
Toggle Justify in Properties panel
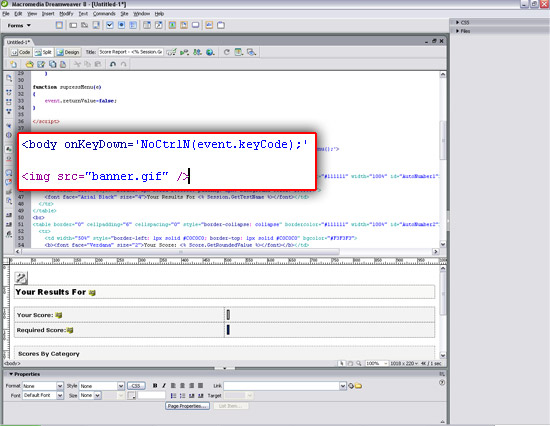point(201,386)
